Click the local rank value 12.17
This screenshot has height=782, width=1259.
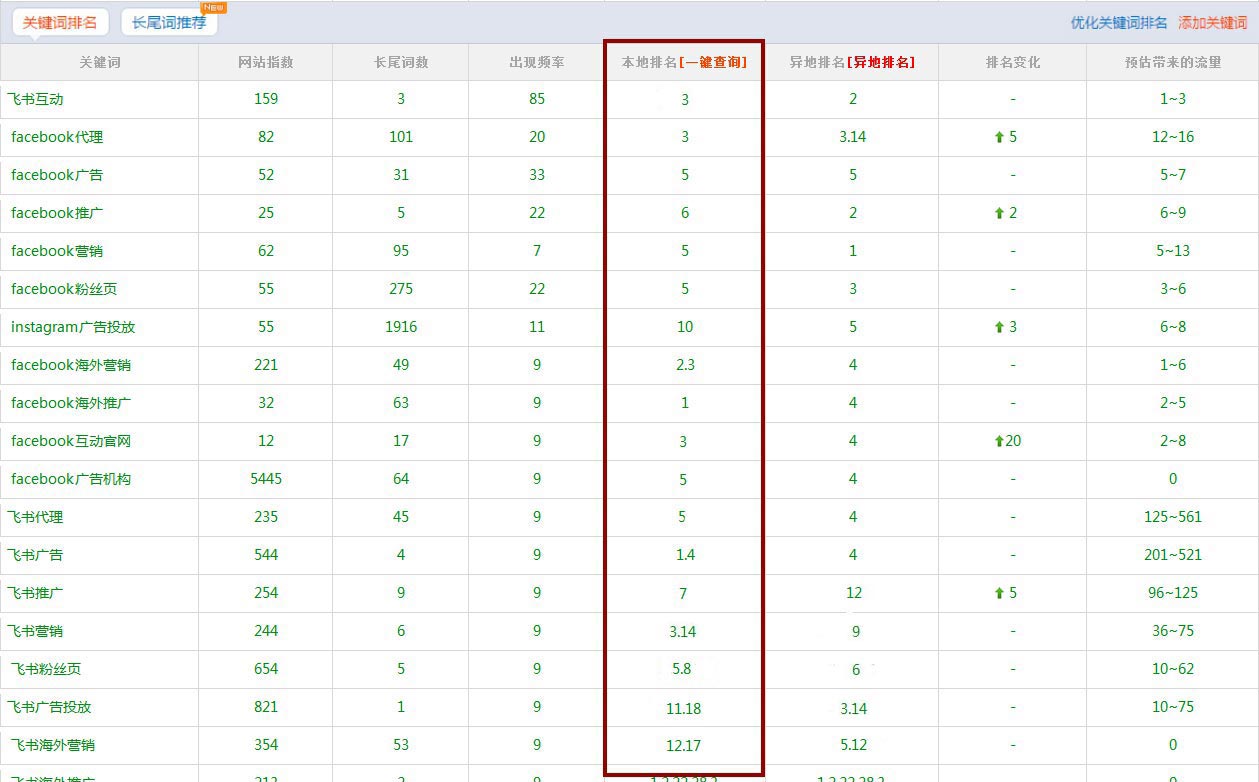tap(684, 746)
